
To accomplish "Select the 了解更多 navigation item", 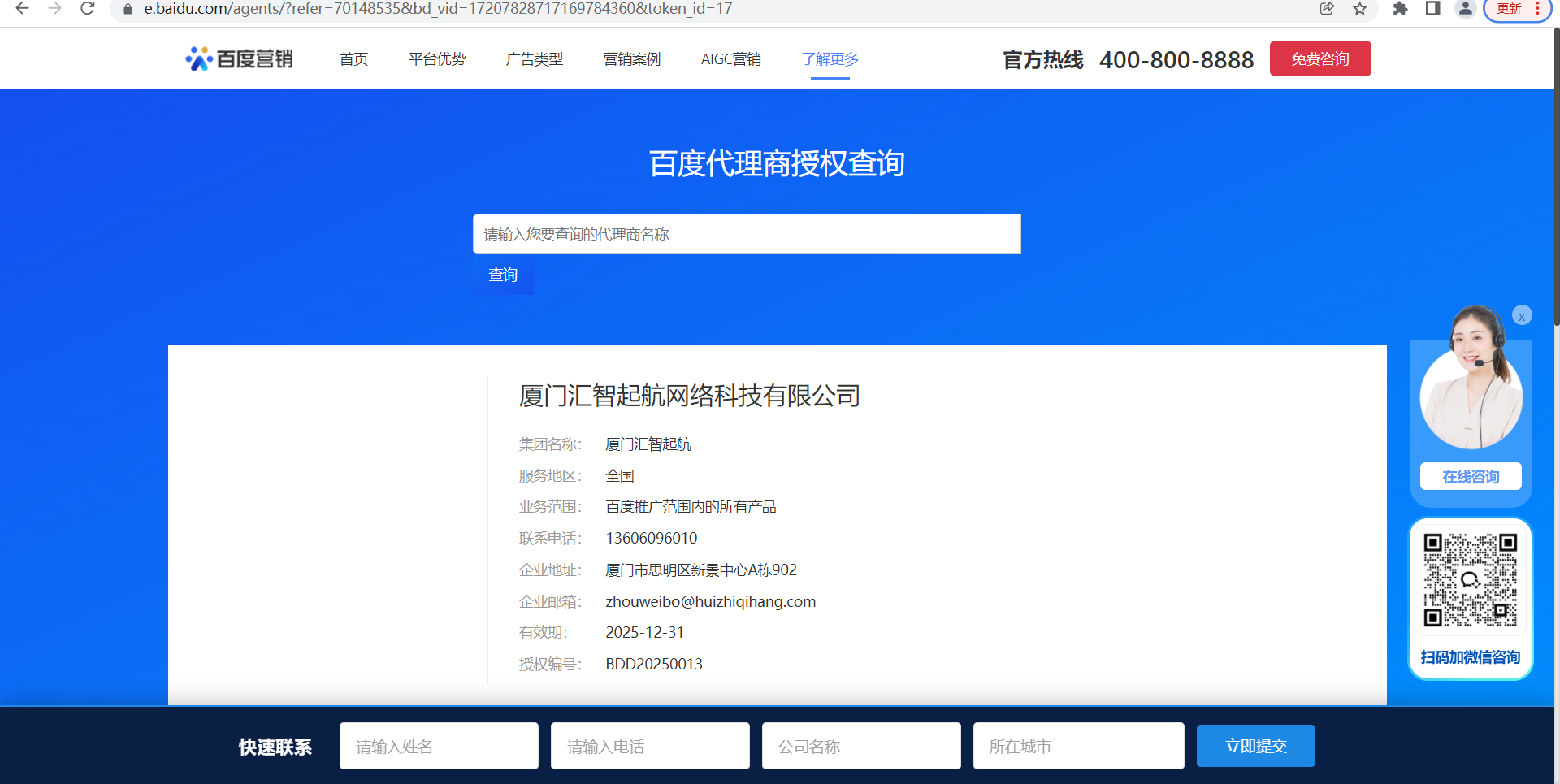I will [830, 59].
